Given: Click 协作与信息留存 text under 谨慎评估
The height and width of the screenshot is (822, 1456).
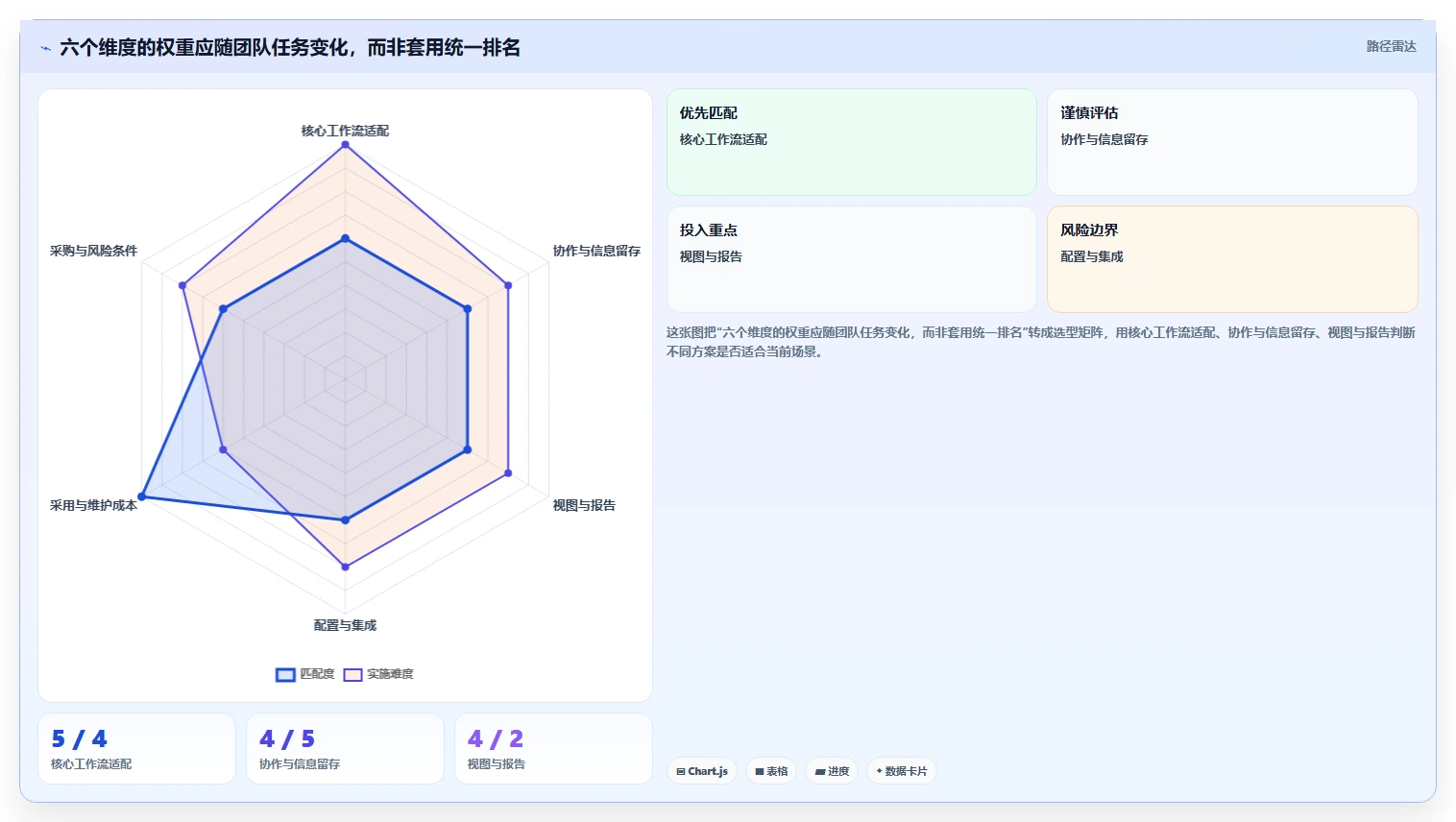Looking at the screenshot, I should 1104,139.
